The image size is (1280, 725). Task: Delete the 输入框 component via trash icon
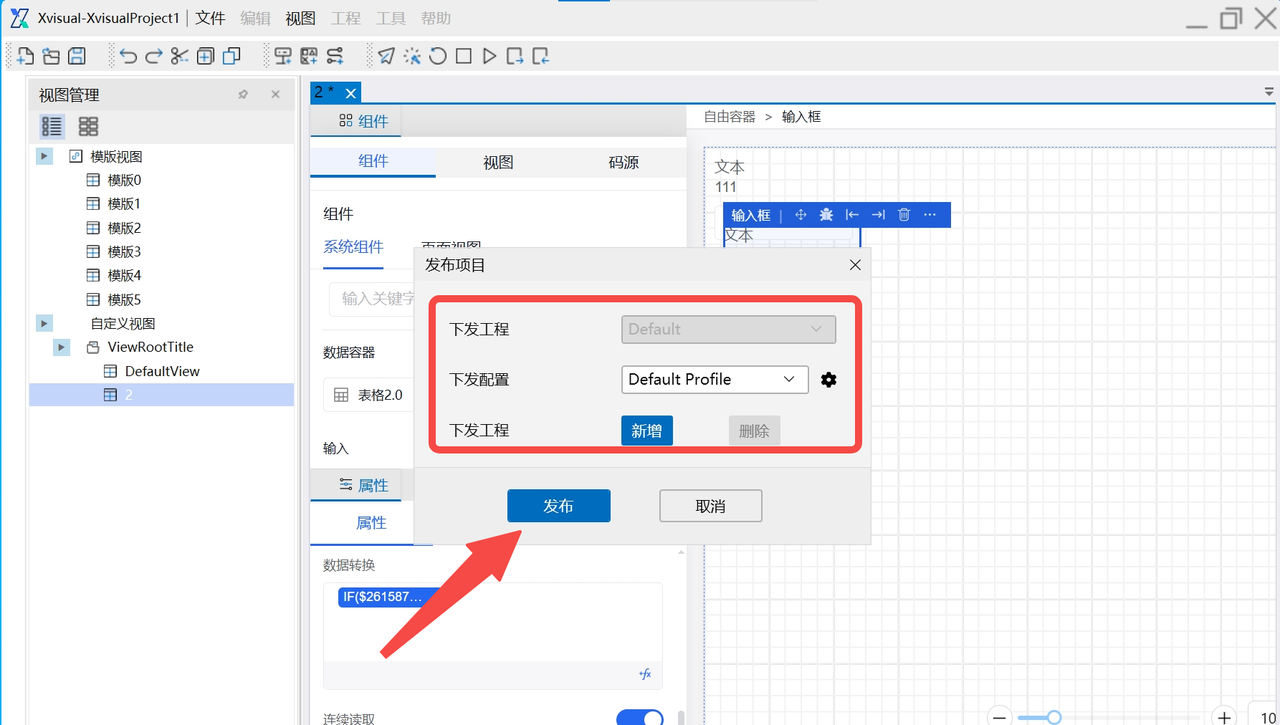pyautogui.click(x=904, y=215)
